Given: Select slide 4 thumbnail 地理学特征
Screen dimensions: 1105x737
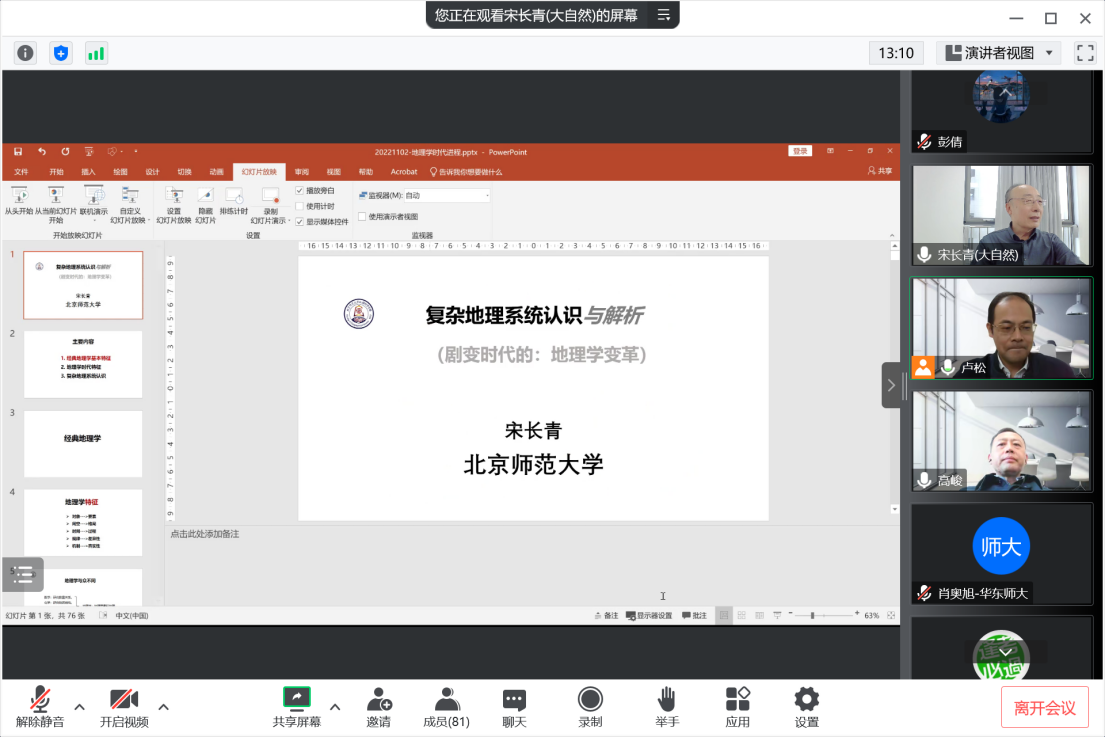Looking at the screenshot, I should pos(83,523).
